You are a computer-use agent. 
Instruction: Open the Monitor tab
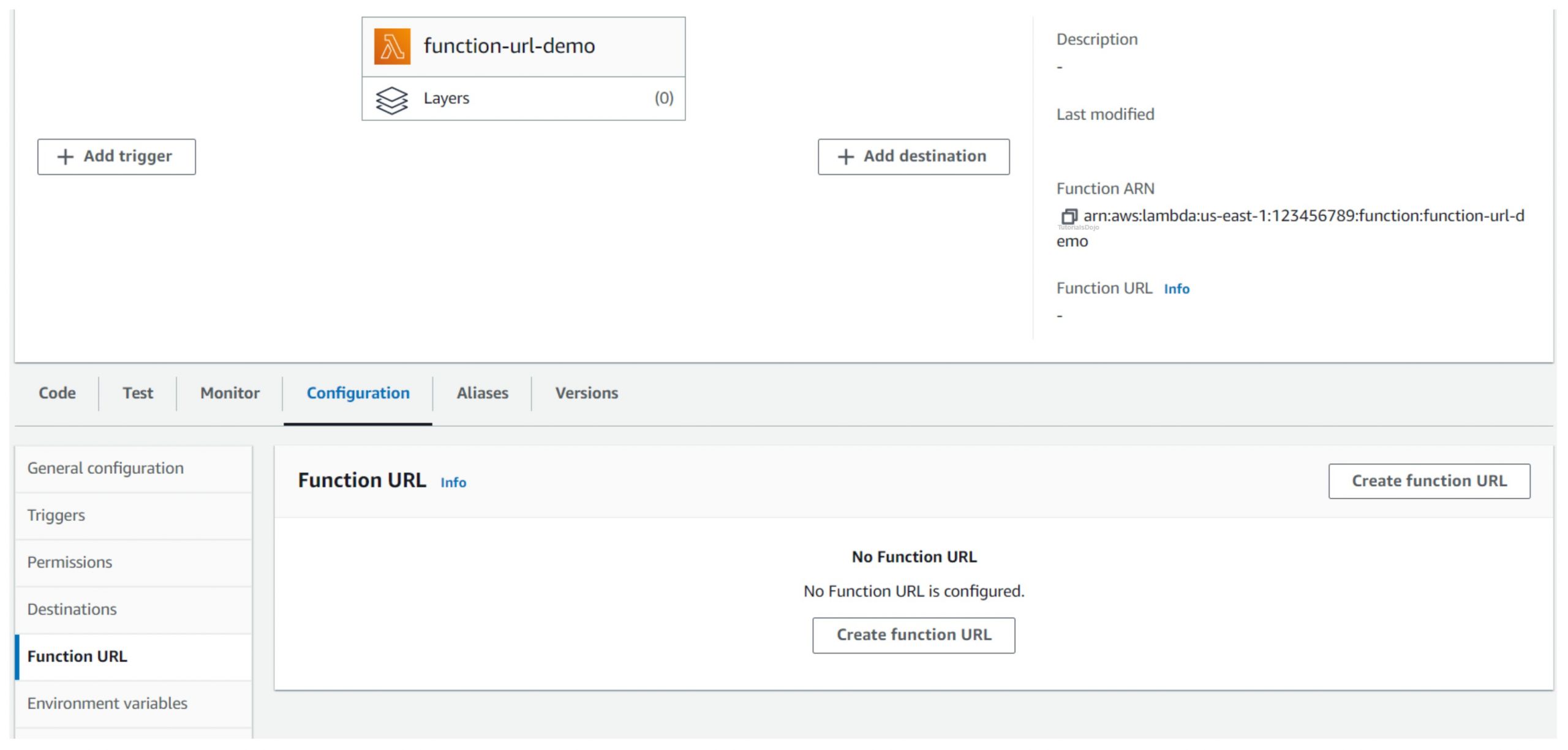click(230, 393)
